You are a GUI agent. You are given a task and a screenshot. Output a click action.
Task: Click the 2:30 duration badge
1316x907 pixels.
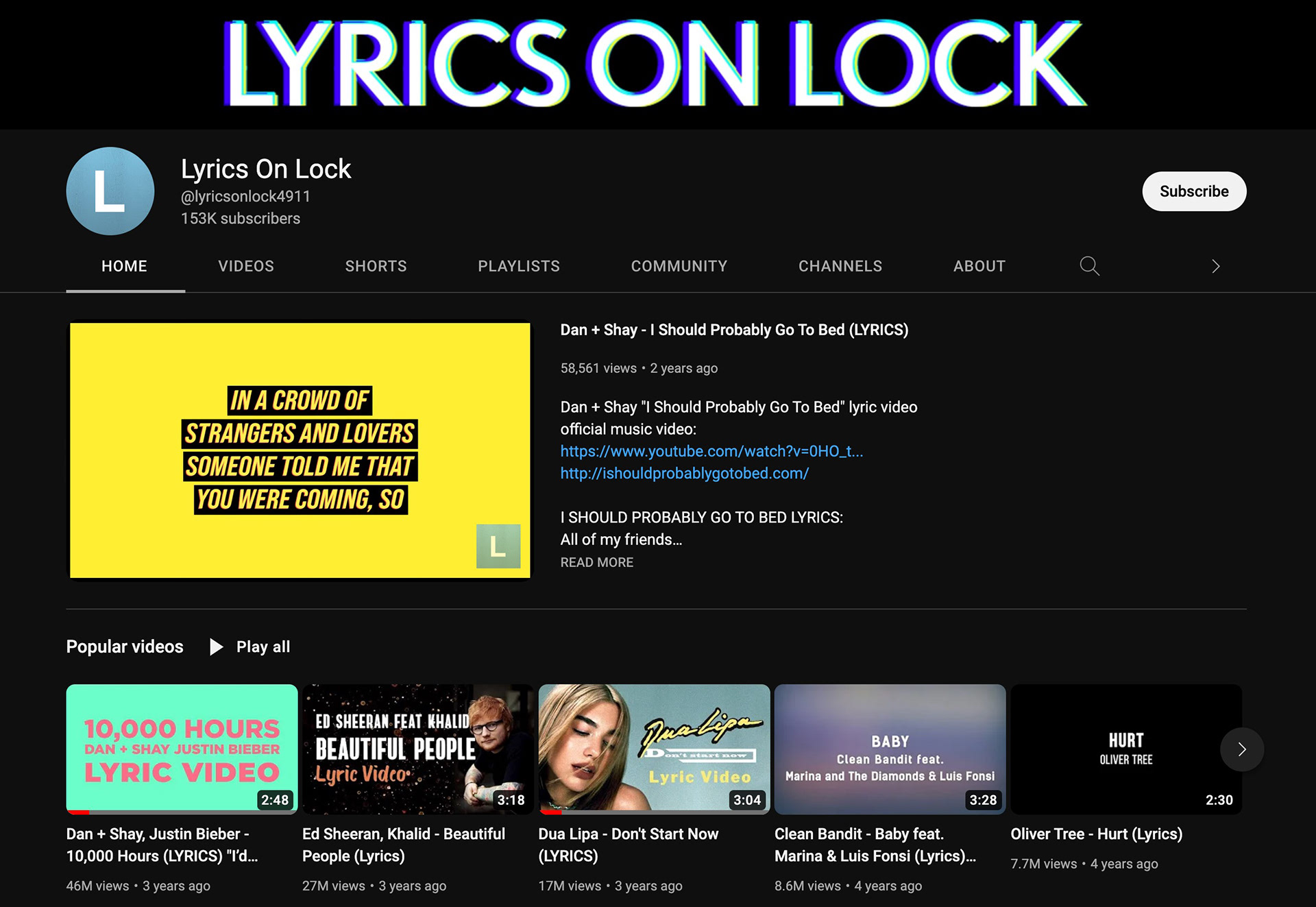[x=1219, y=800]
